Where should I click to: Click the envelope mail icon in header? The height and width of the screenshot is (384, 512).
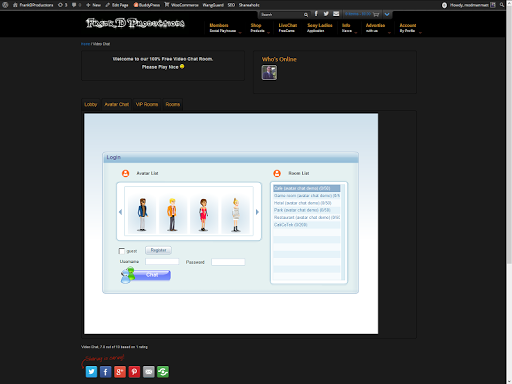coord(336,14)
